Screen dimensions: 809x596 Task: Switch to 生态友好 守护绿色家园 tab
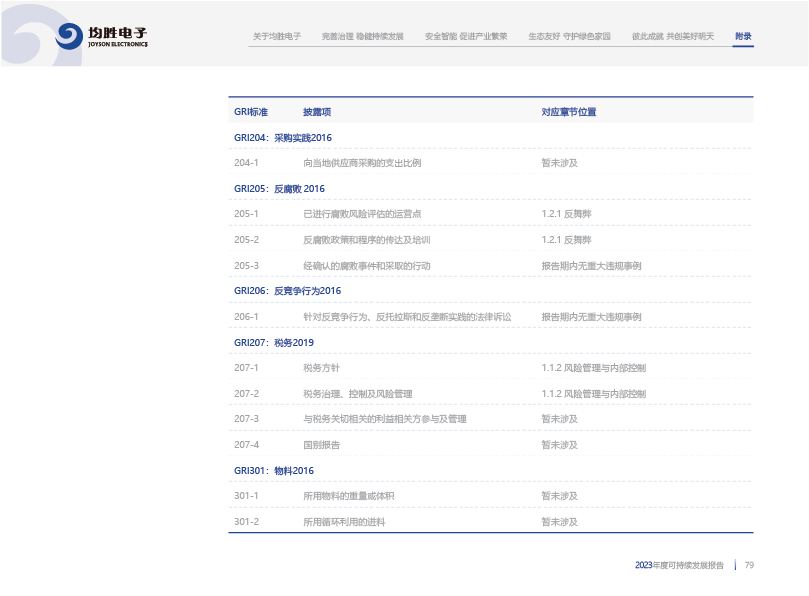point(569,36)
